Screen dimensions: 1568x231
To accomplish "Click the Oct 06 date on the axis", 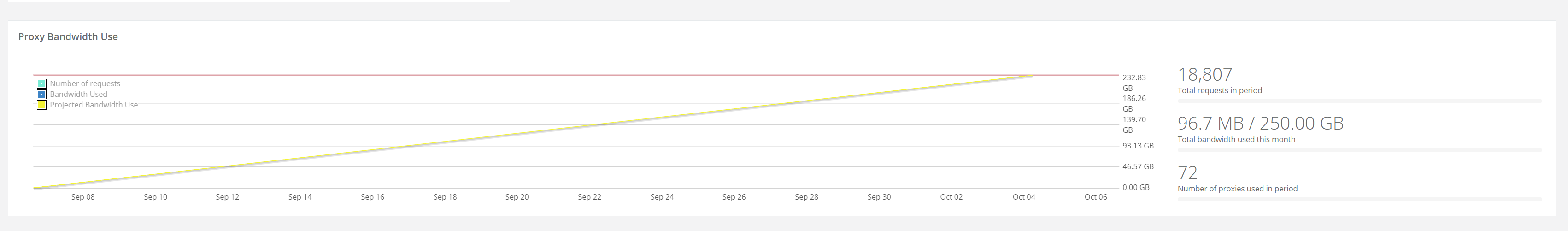I will [1096, 197].
